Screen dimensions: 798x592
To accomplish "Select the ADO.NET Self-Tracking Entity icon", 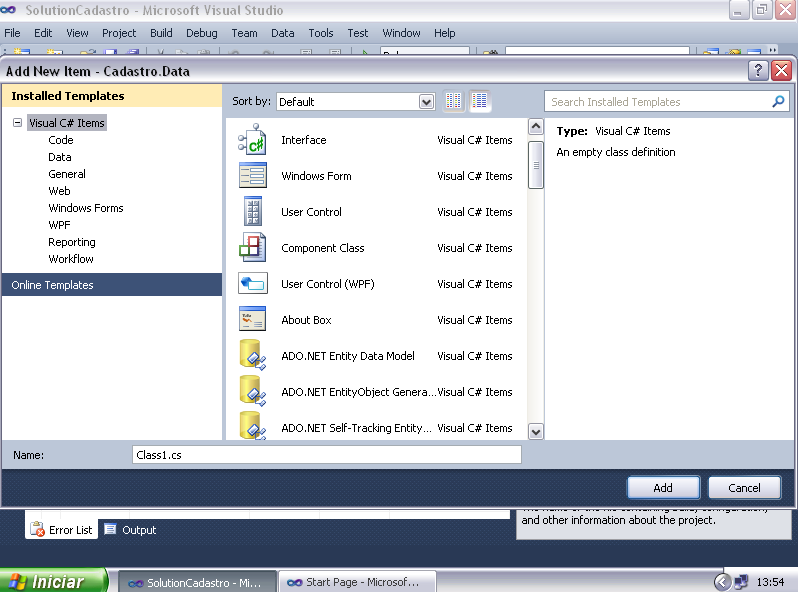I will point(252,426).
